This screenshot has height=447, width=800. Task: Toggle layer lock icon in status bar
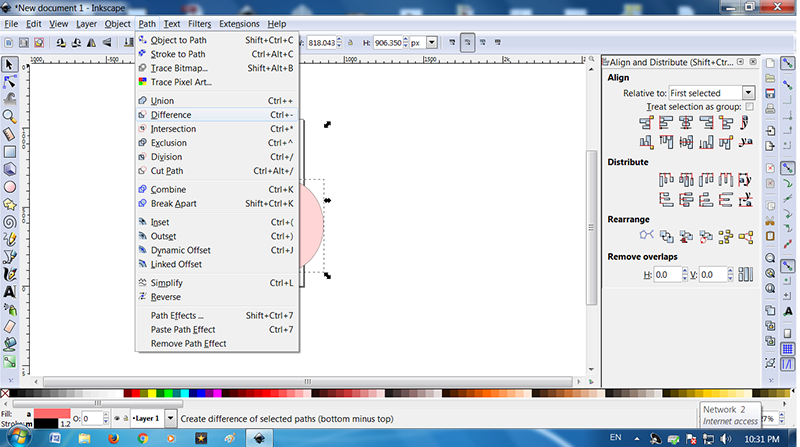(x=126, y=418)
